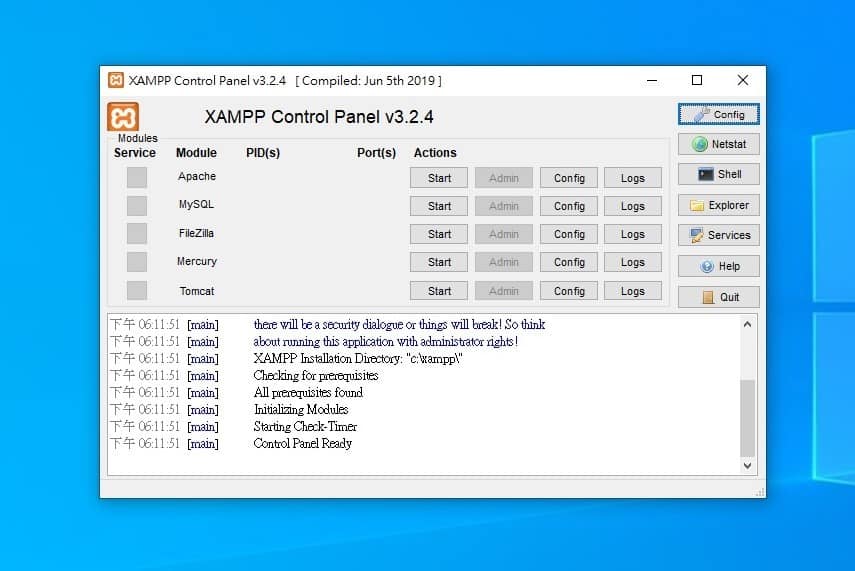The width and height of the screenshot is (855, 571).
Task: Toggle the Tomcat service checkbox
Action: (137, 291)
